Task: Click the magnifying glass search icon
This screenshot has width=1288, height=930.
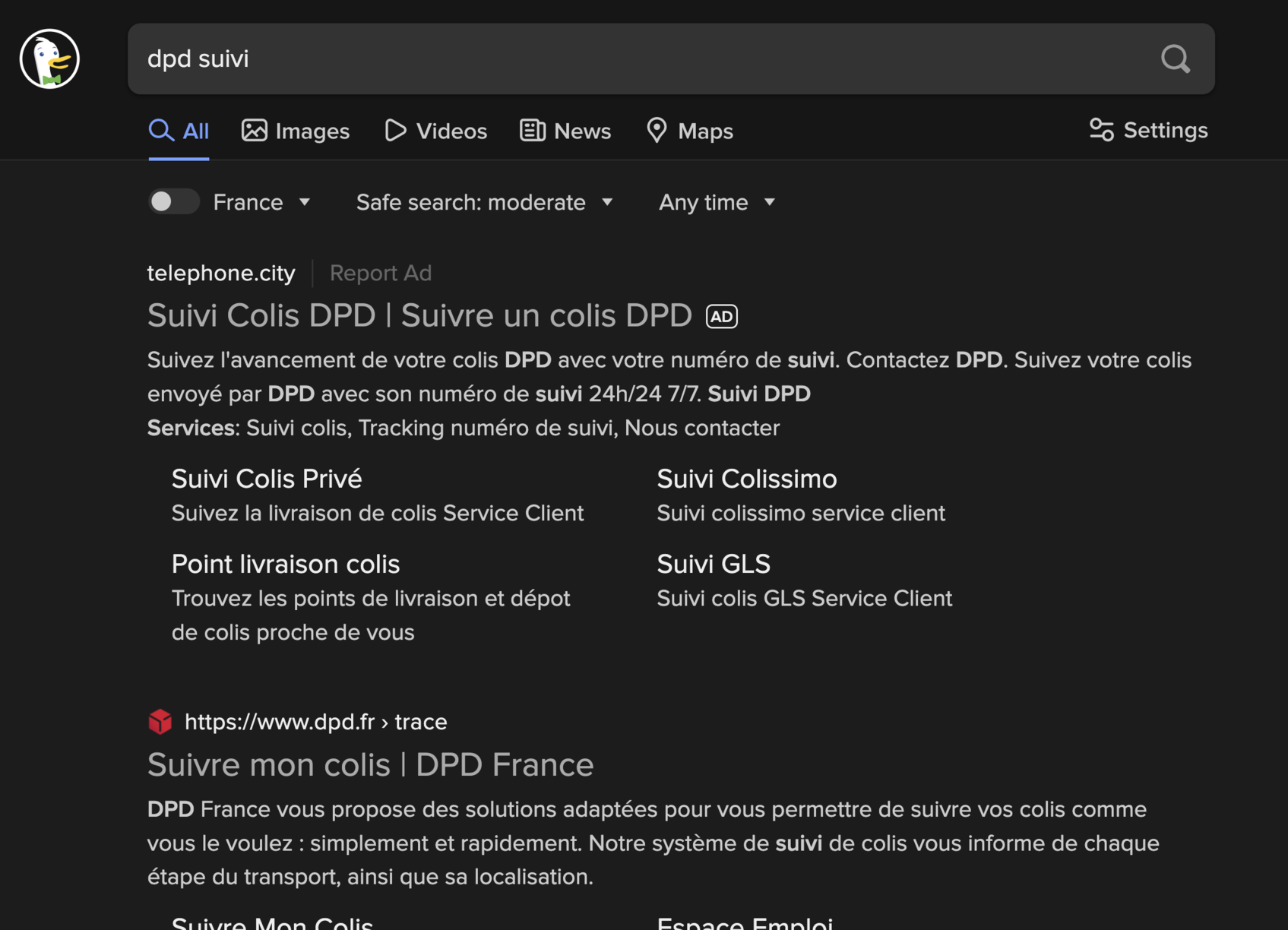Action: pyautogui.click(x=1175, y=59)
